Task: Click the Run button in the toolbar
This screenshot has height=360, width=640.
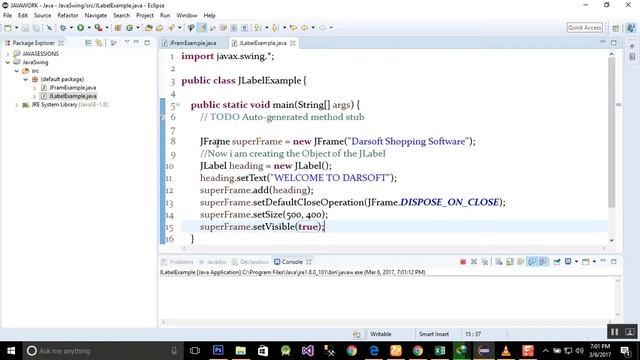Action: click(x=80, y=28)
